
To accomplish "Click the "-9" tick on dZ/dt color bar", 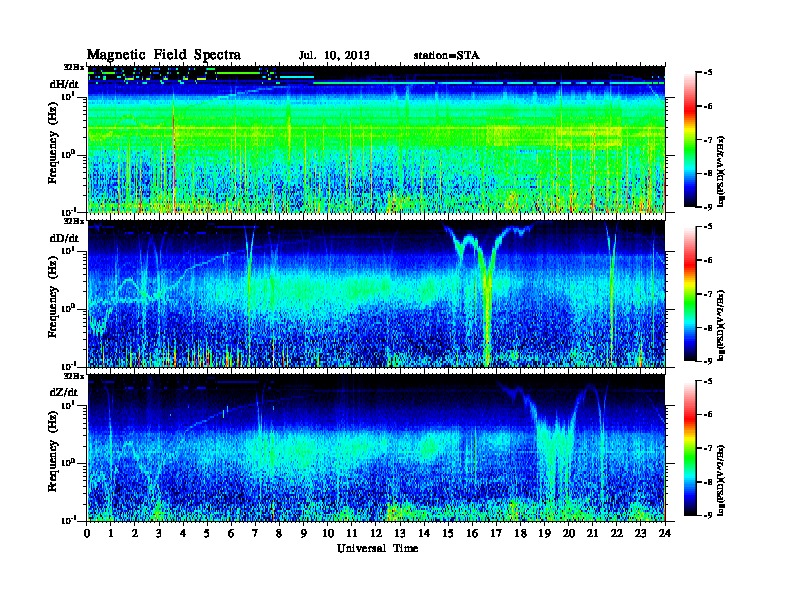I will (x=708, y=515).
